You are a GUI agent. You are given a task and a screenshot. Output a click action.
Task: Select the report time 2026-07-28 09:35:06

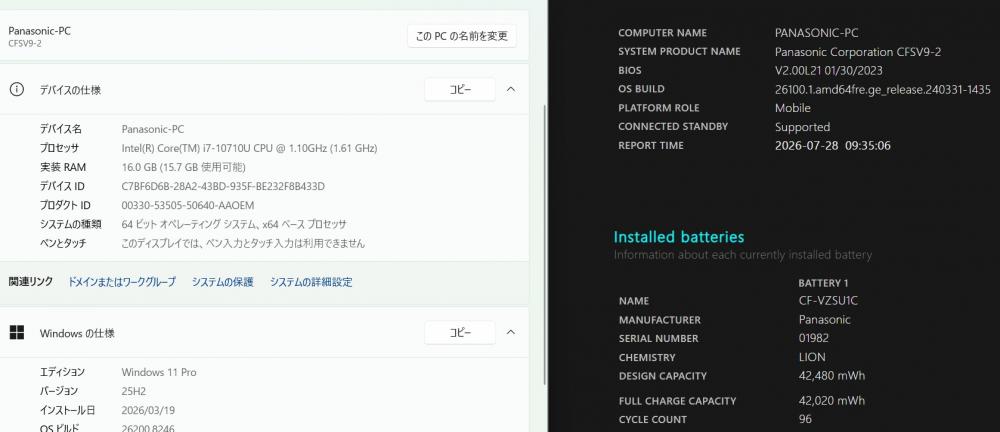click(833, 145)
